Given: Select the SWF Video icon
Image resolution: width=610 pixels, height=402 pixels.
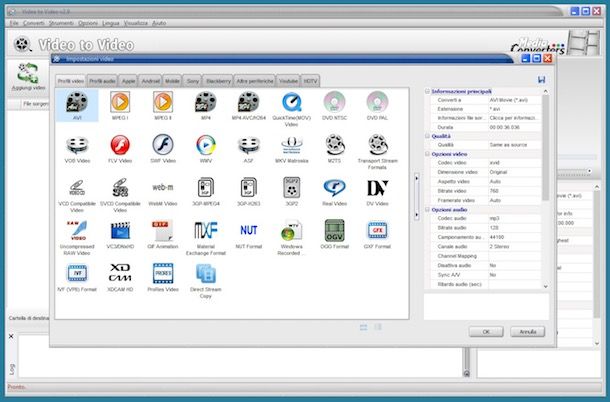Looking at the screenshot, I should point(163,145).
